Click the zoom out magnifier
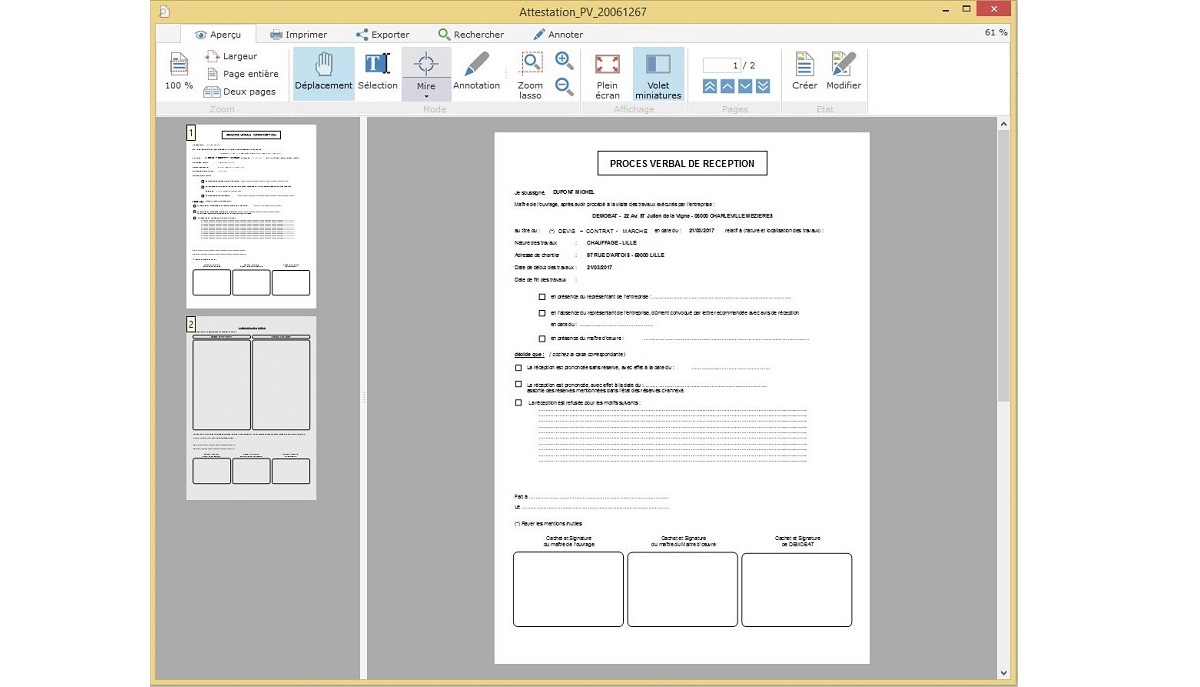This screenshot has height=687, width=1200. 564,87
